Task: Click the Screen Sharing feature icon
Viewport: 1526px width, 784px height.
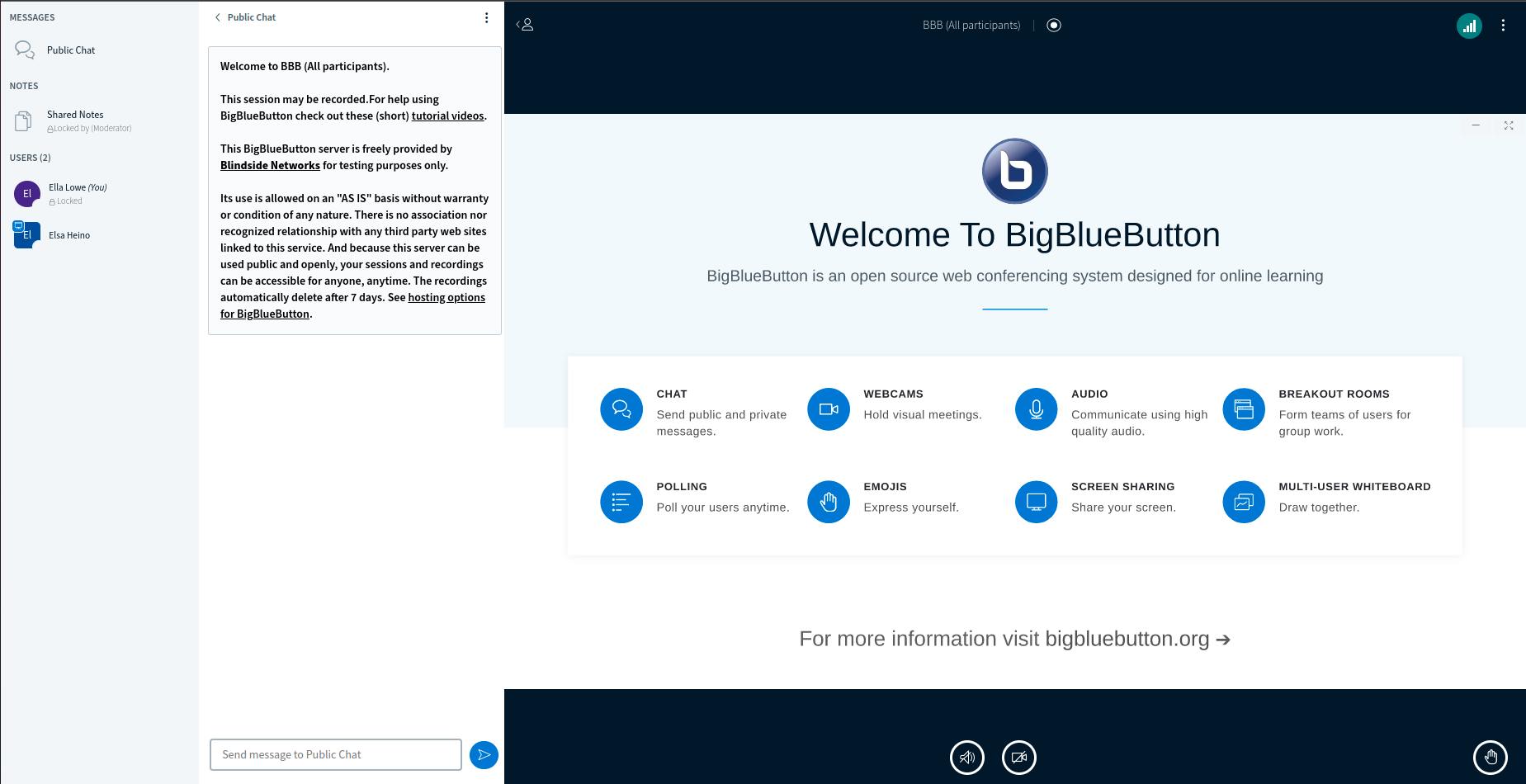Action: [1037, 502]
